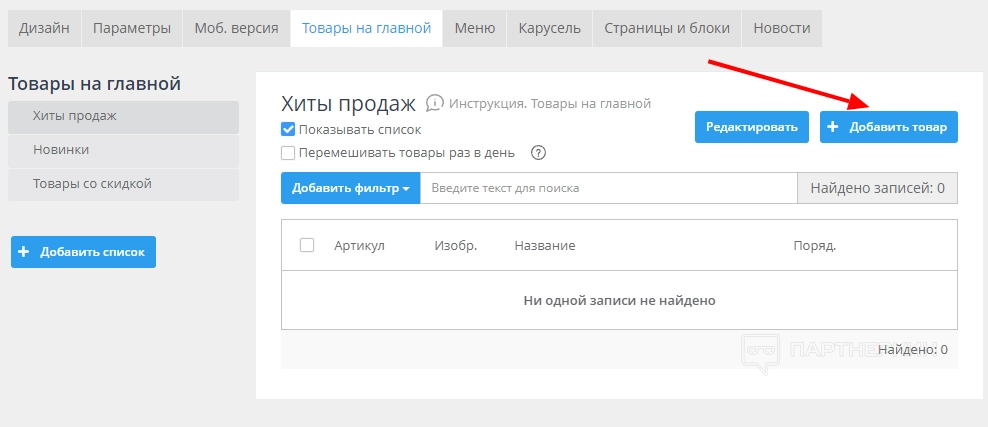
Task: Click the "Добавить список" button
Action: click(x=83, y=252)
